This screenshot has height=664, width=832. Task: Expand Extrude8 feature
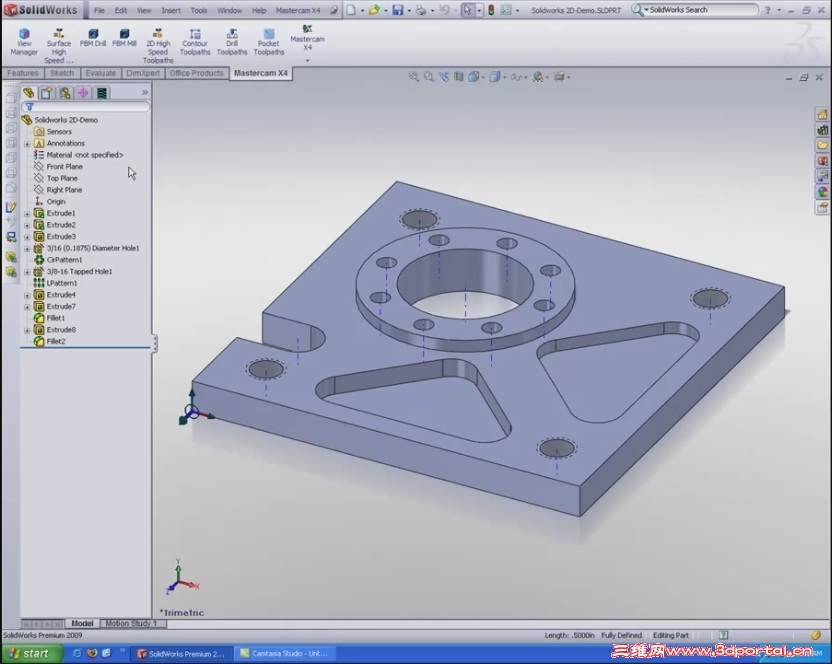pos(27,330)
